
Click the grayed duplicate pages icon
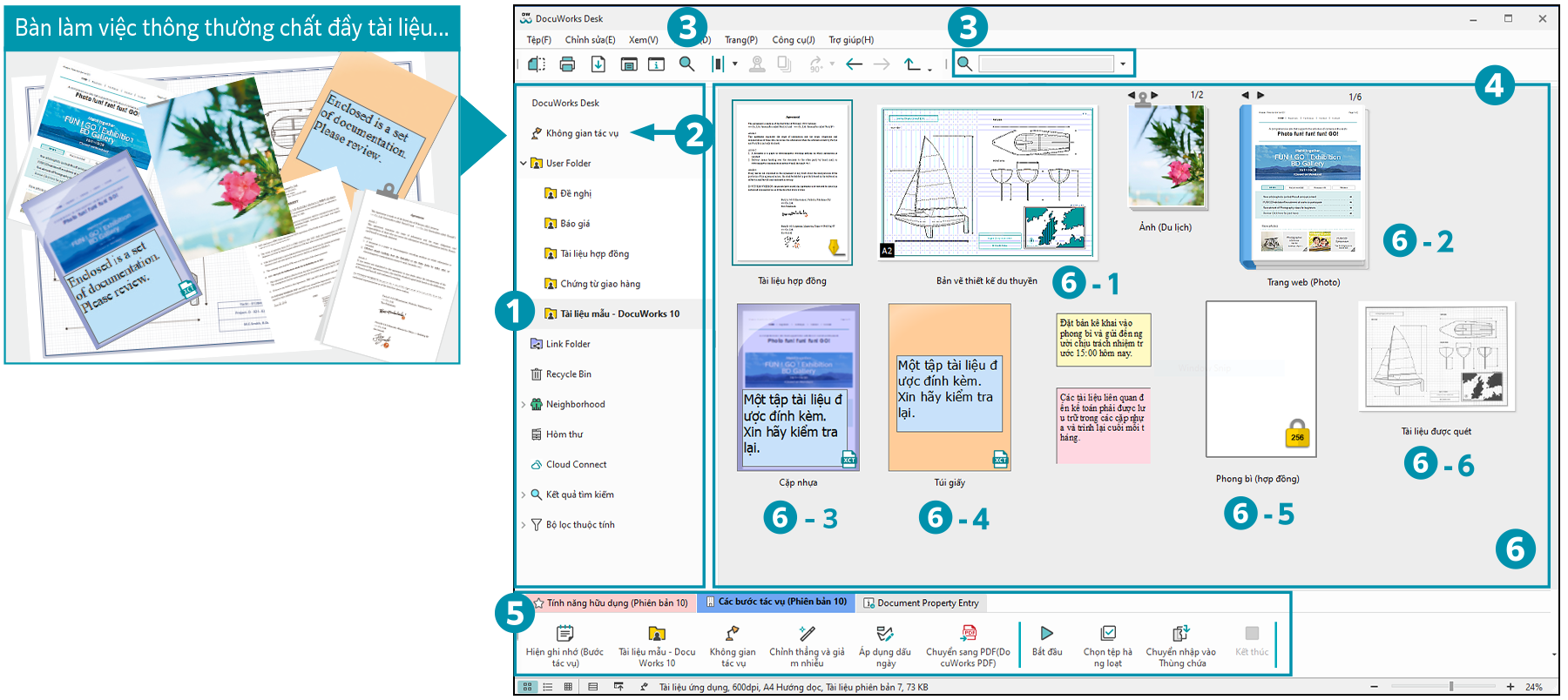click(784, 64)
